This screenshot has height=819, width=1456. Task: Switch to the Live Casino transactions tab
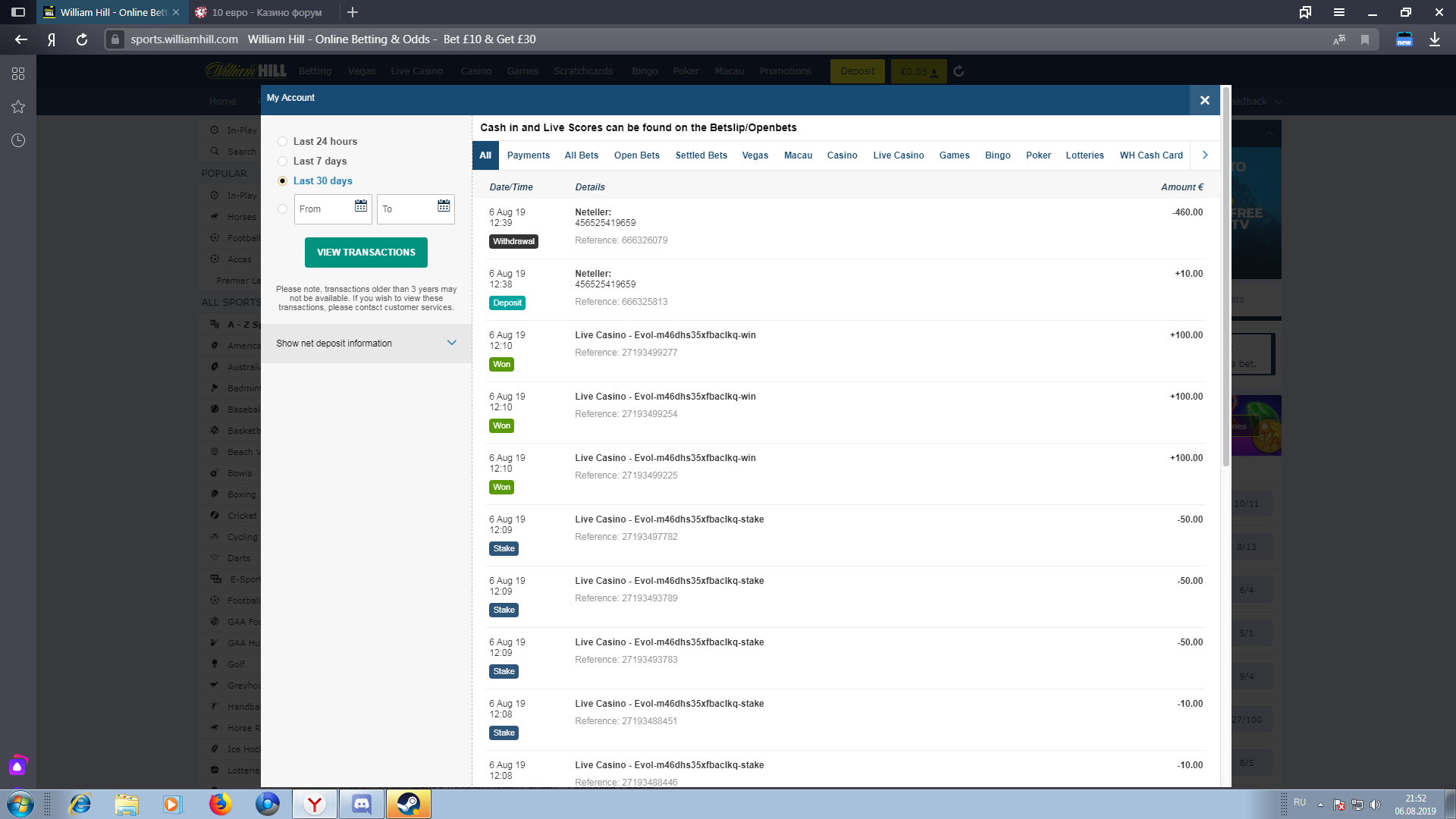click(x=898, y=155)
